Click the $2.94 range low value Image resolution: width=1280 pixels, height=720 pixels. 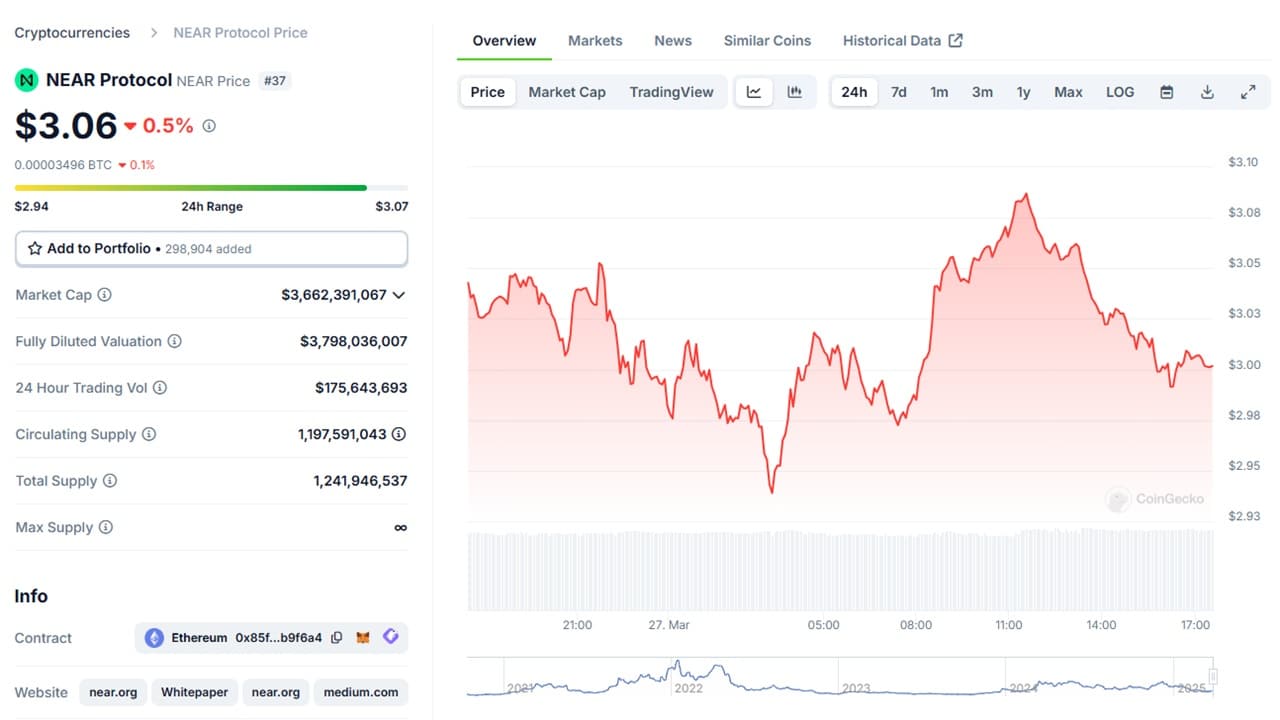pyautogui.click(x=31, y=207)
